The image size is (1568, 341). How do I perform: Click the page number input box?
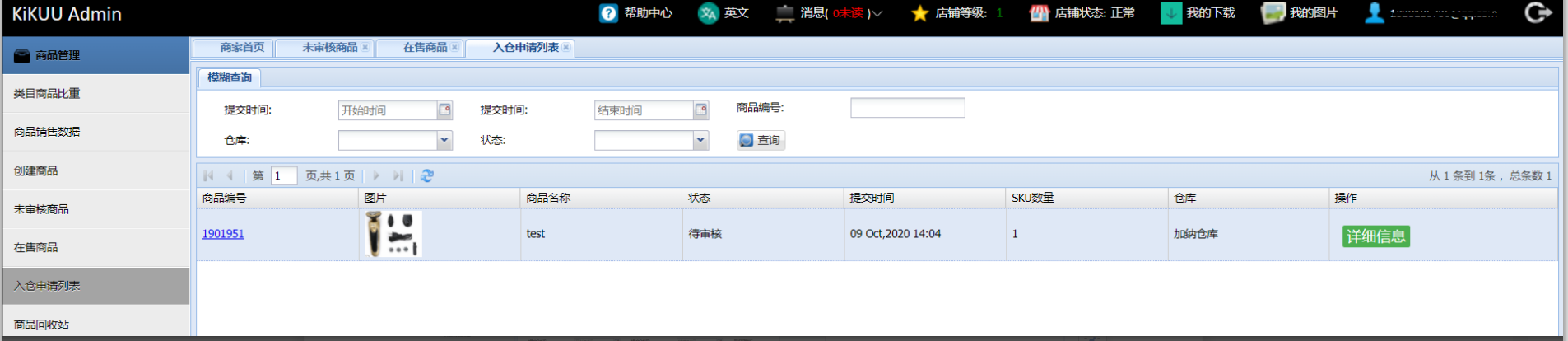point(283,175)
